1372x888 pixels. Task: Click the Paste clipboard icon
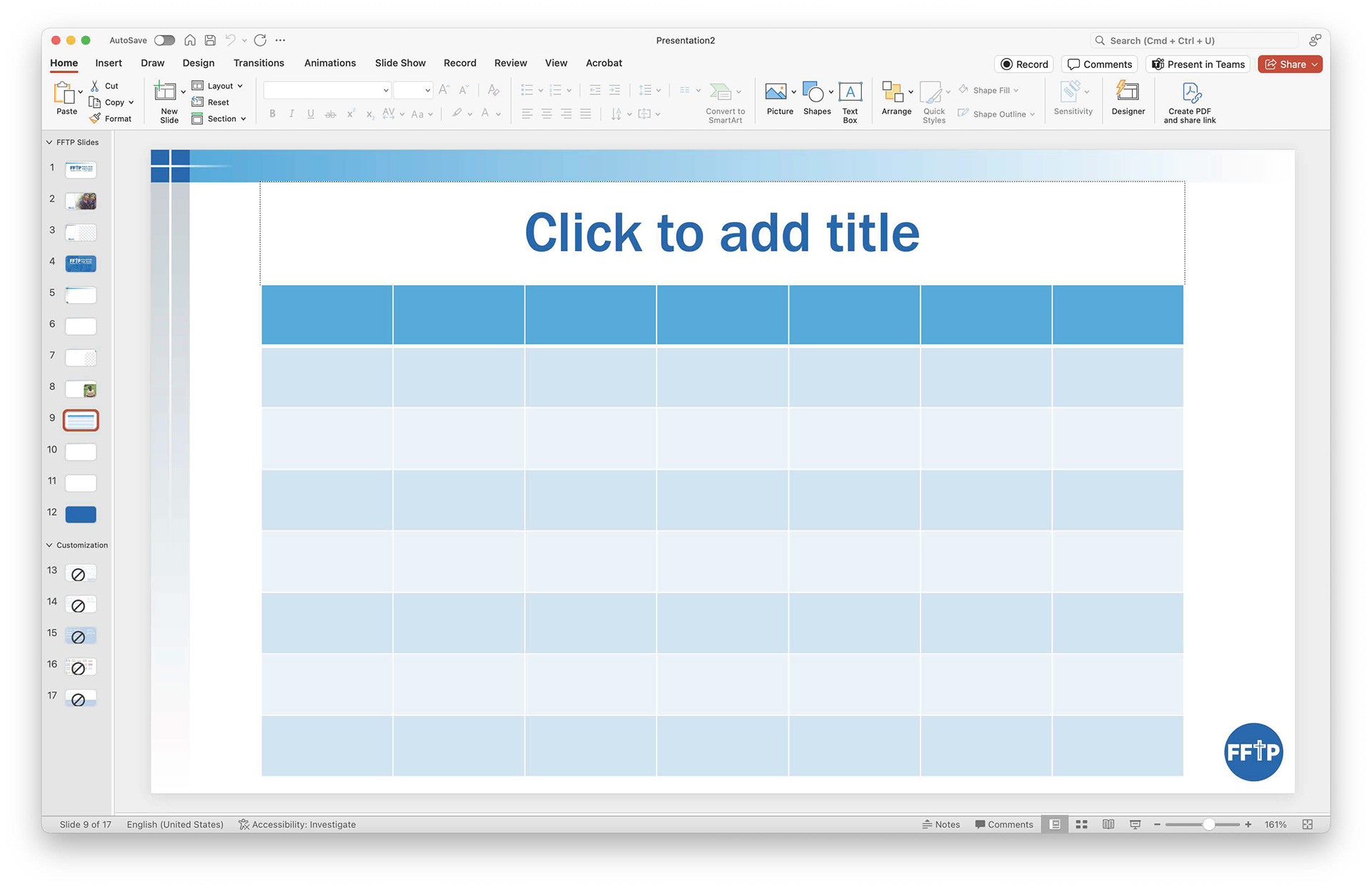click(x=64, y=92)
